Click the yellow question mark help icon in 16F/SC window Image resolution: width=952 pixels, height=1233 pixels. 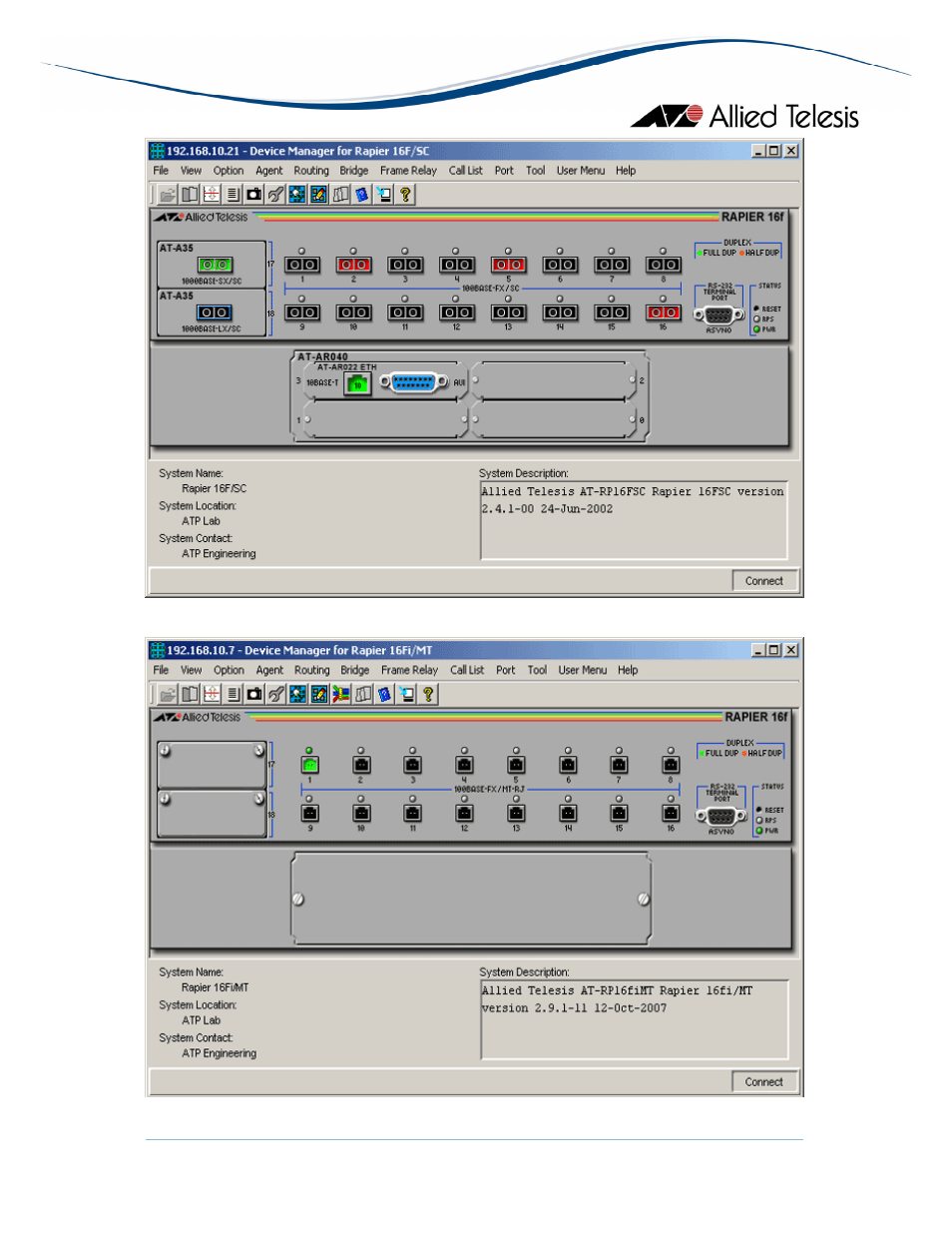[405, 195]
